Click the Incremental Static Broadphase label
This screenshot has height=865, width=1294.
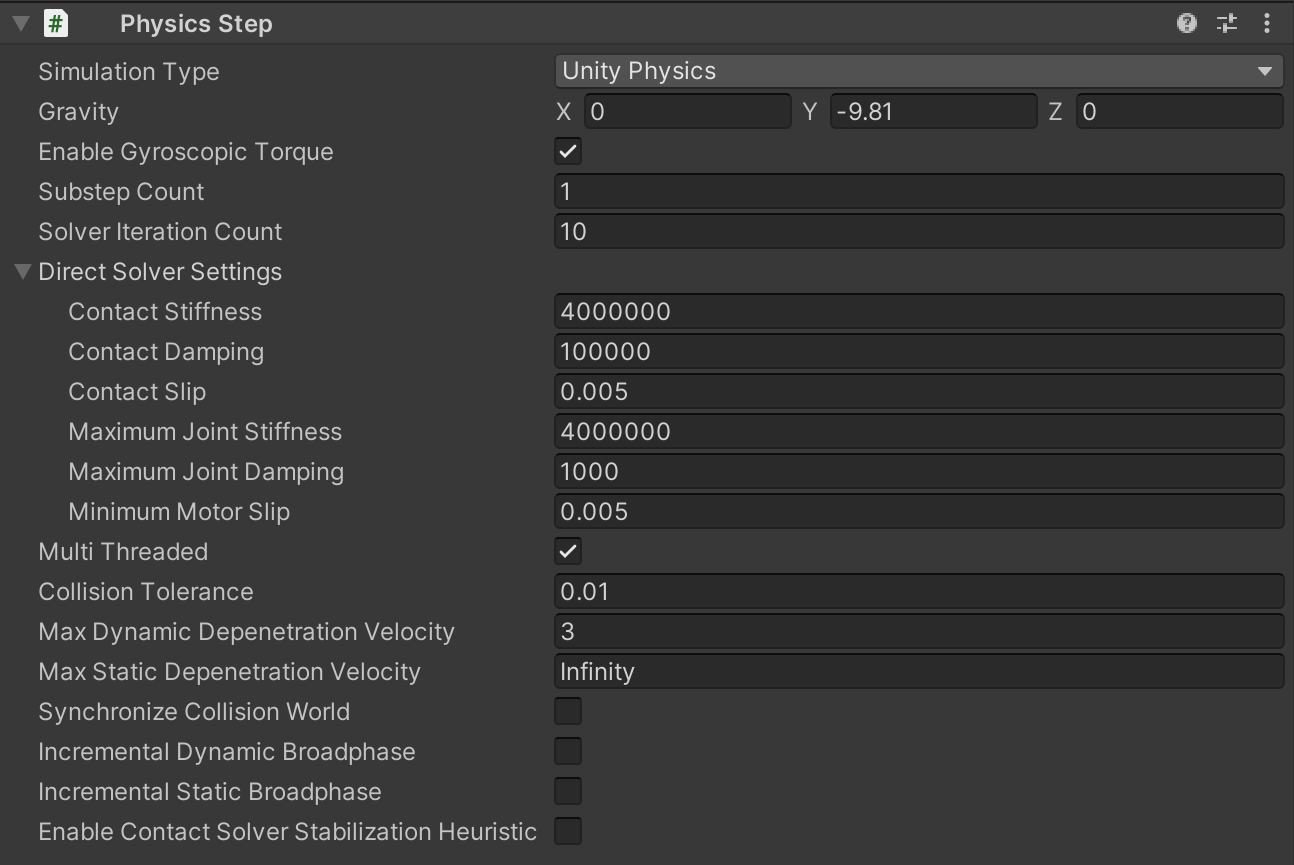pyautogui.click(x=210, y=792)
